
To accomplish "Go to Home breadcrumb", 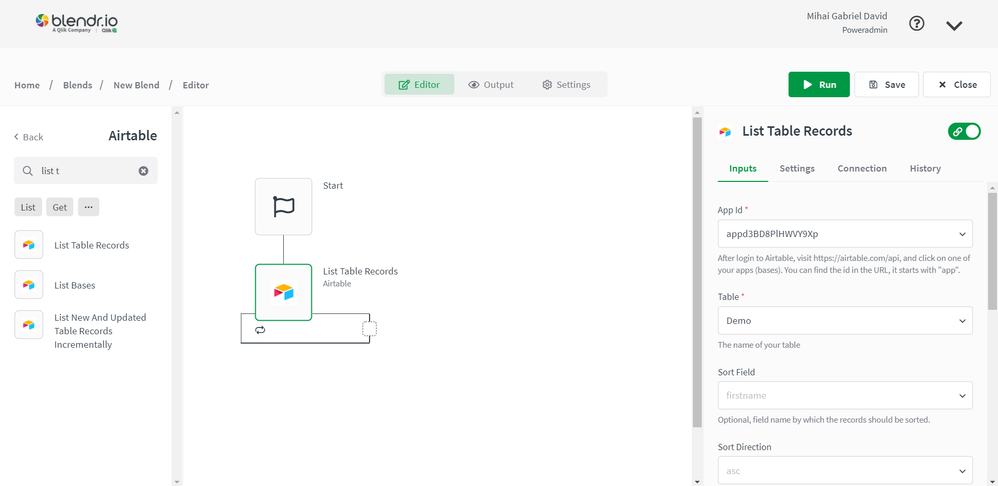I will tap(27, 85).
